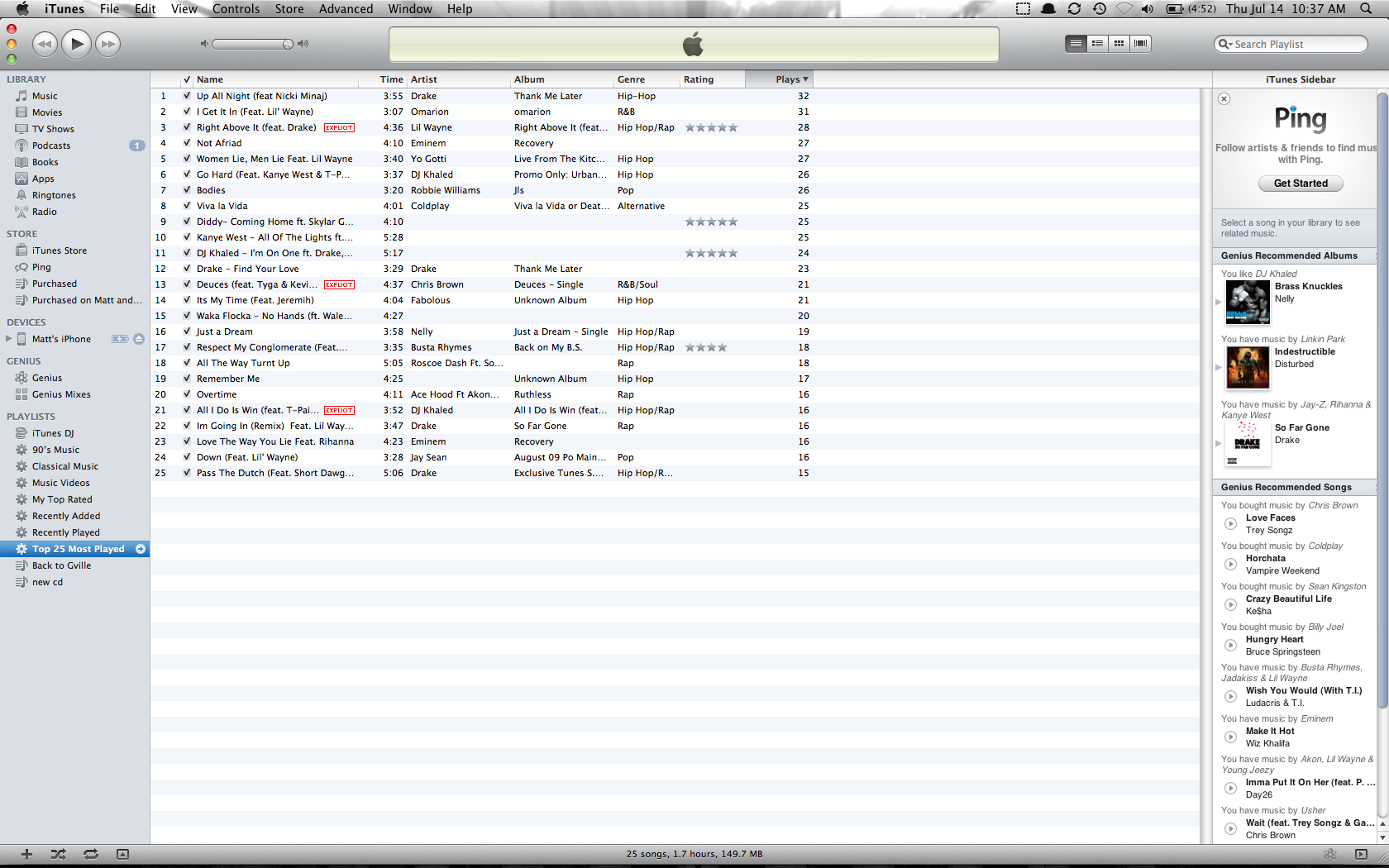Skip to the next track
This screenshot has width=1389, height=868.
coord(107,44)
